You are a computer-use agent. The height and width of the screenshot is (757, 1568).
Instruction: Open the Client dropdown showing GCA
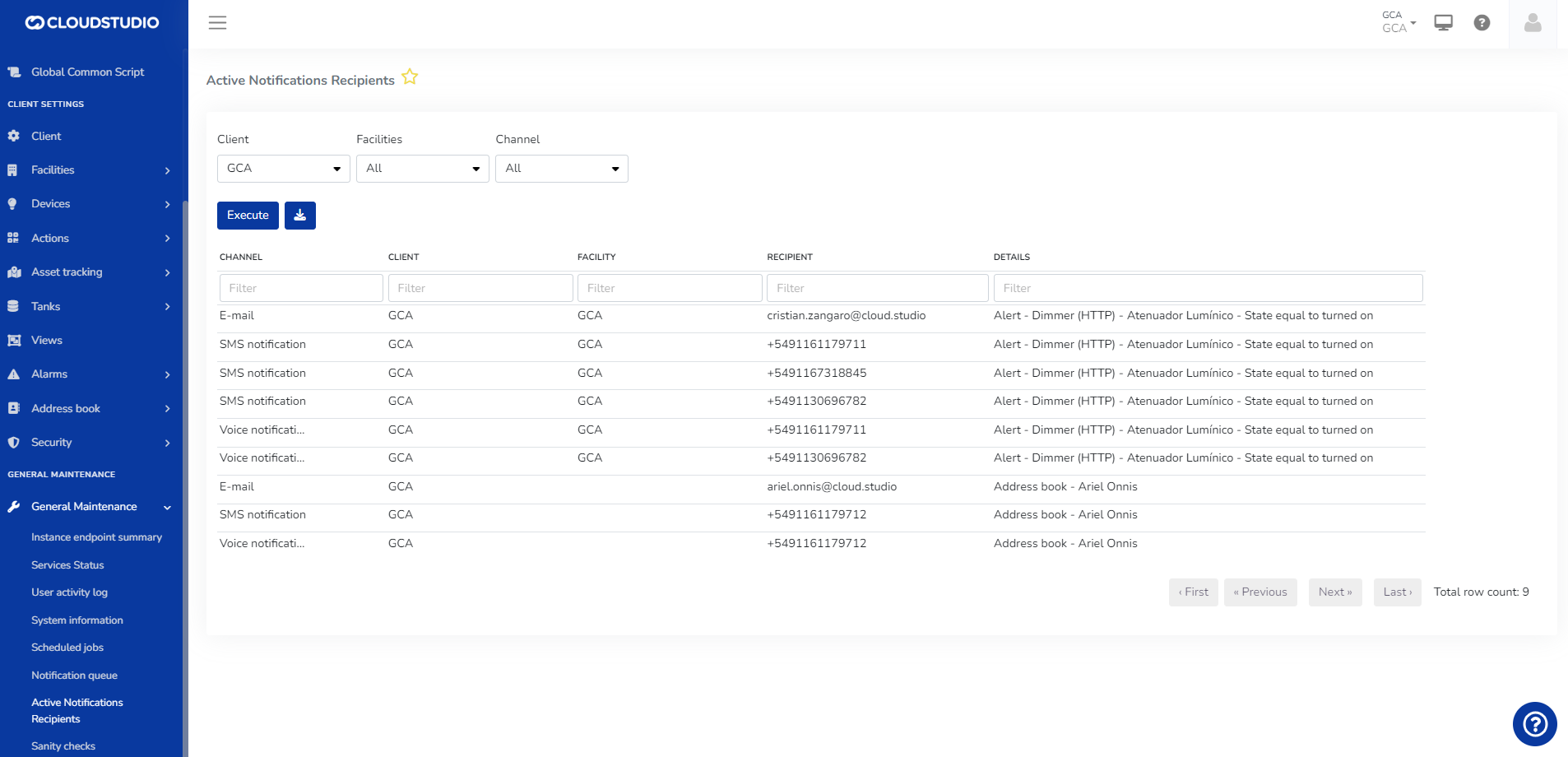pyautogui.click(x=283, y=169)
